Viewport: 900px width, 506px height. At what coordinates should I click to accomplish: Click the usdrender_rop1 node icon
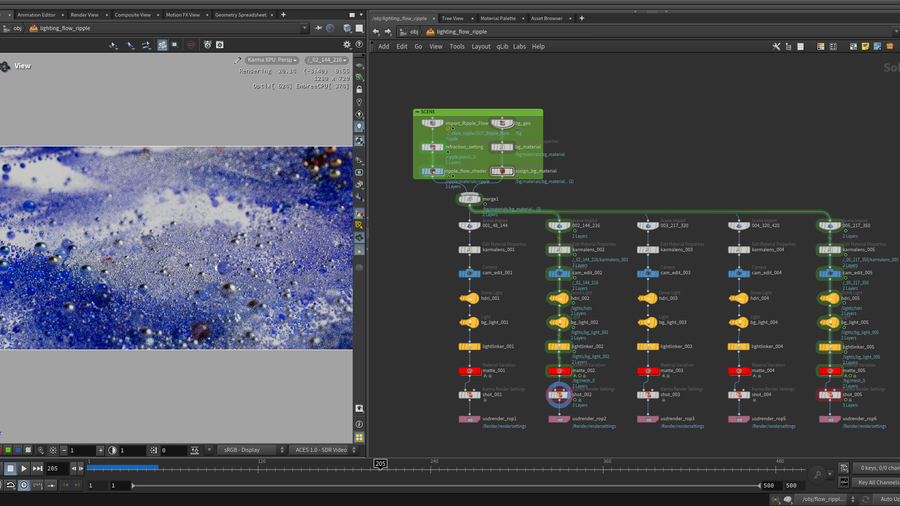click(x=470, y=418)
